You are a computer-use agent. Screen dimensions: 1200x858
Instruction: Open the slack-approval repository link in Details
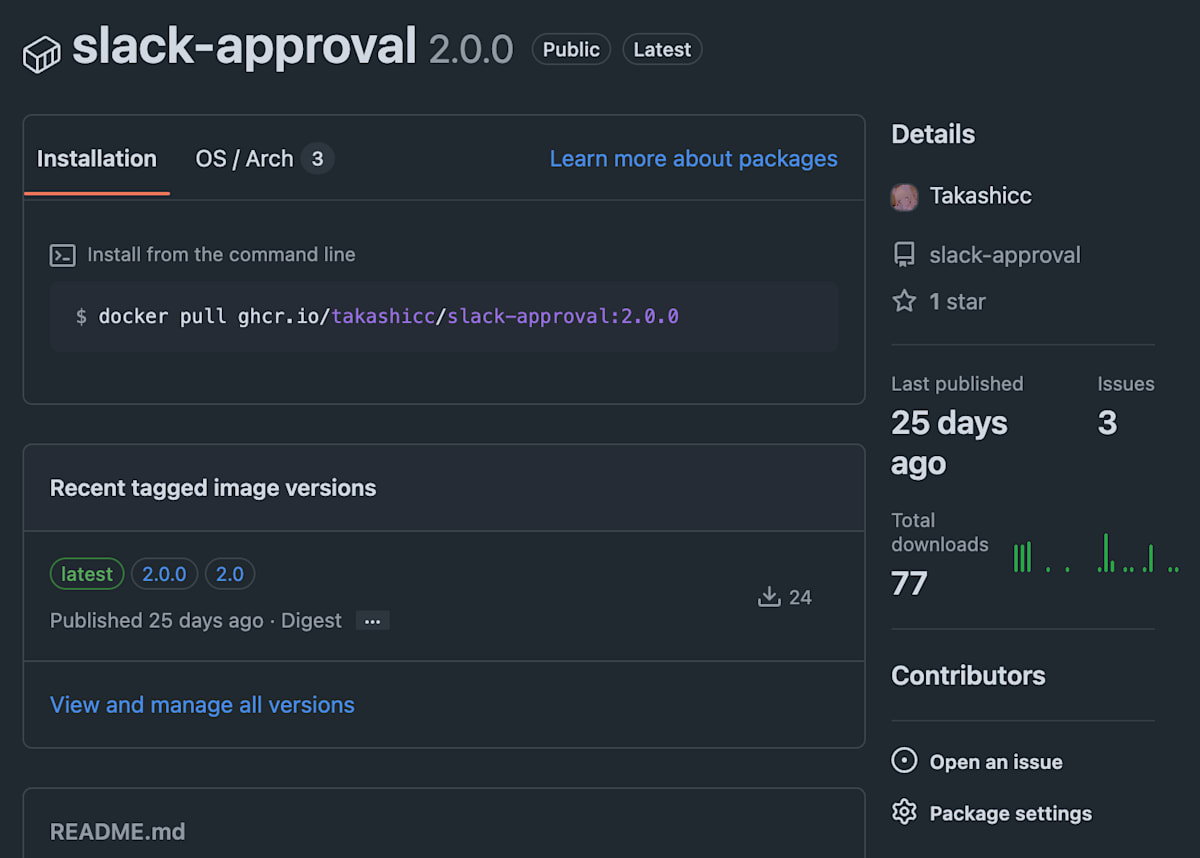click(1005, 255)
